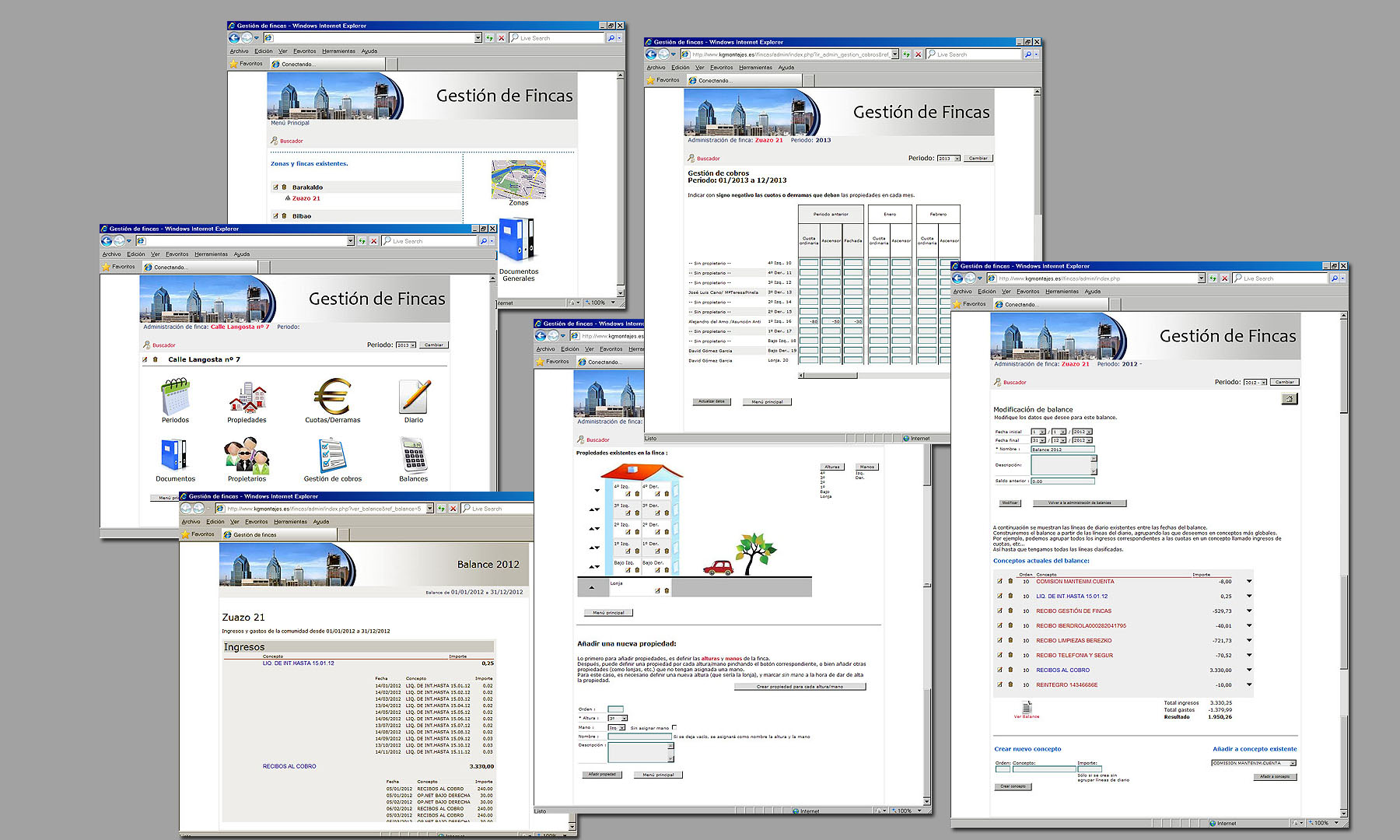Open Edición menu in Balance 2012 window
The height and width of the screenshot is (840, 1400).
click(215, 522)
